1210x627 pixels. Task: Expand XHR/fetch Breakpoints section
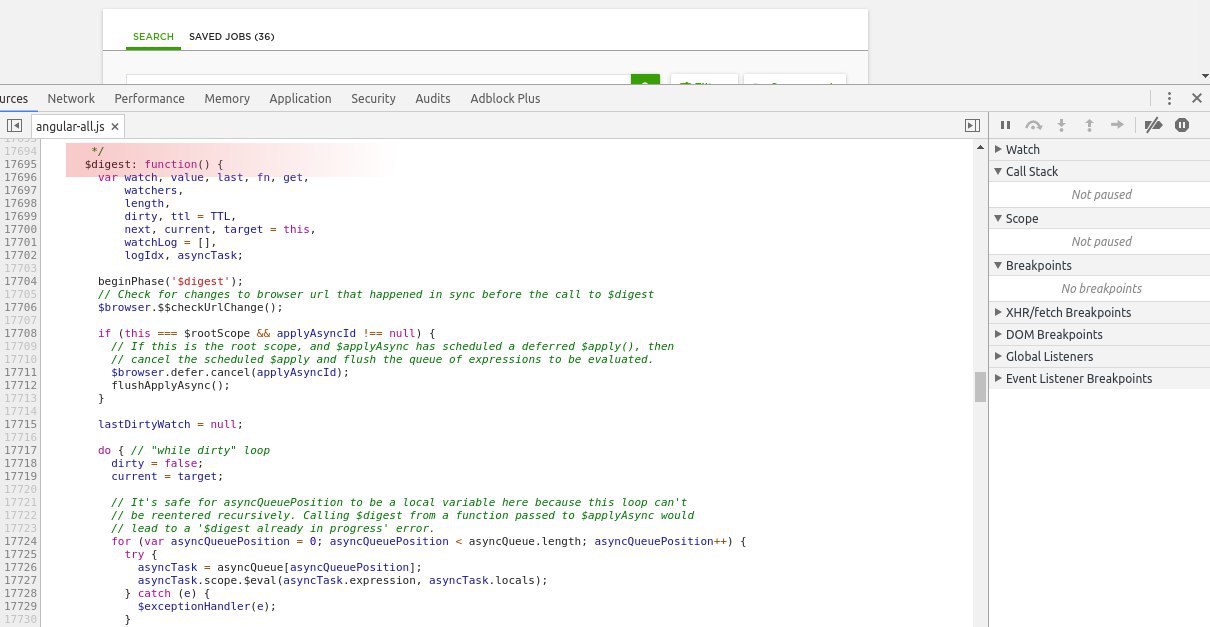point(1099,312)
